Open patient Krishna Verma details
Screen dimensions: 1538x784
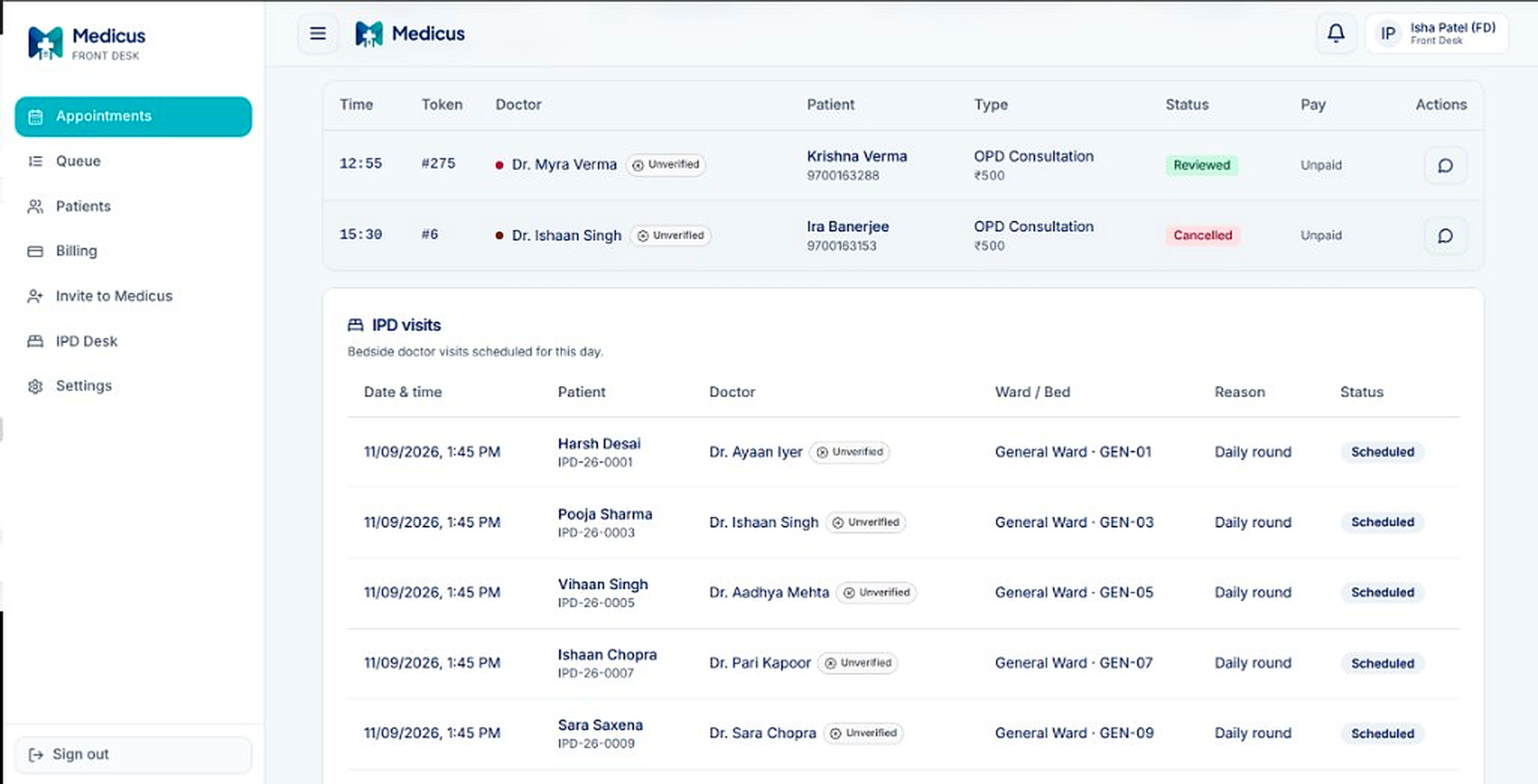click(857, 156)
